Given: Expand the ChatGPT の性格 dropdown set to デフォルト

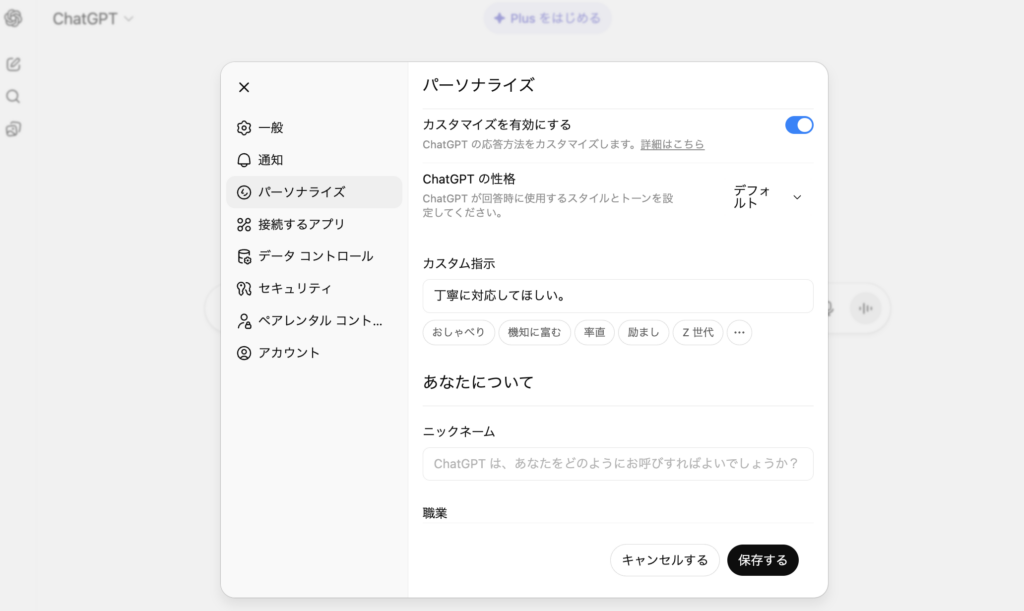Looking at the screenshot, I should pyautogui.click(x=767, y=197).
